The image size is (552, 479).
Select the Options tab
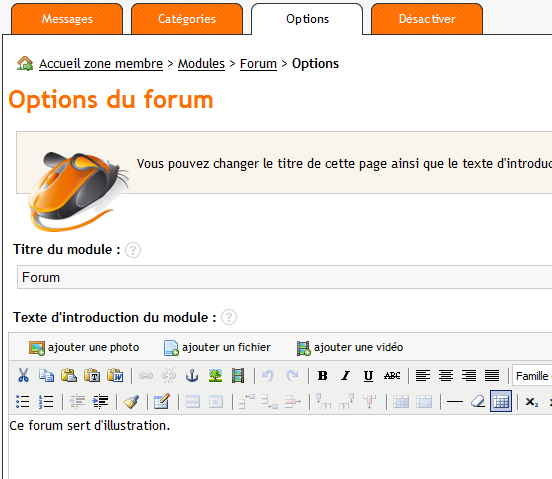[307, 19]
